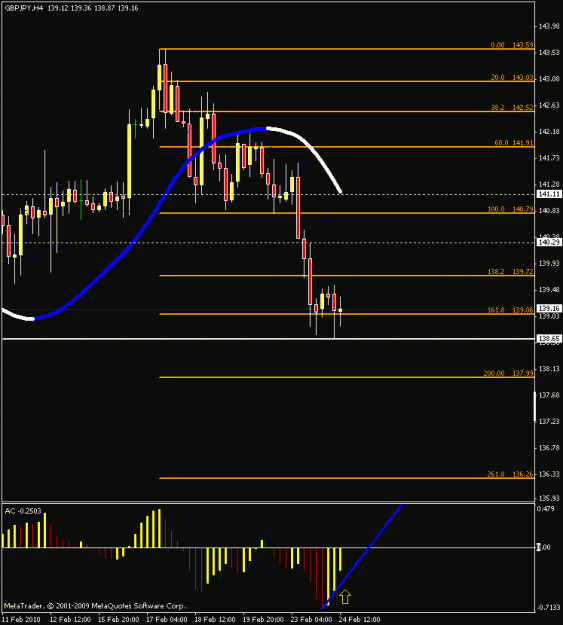Click the 137.23 price scale value

pos(549,422)
